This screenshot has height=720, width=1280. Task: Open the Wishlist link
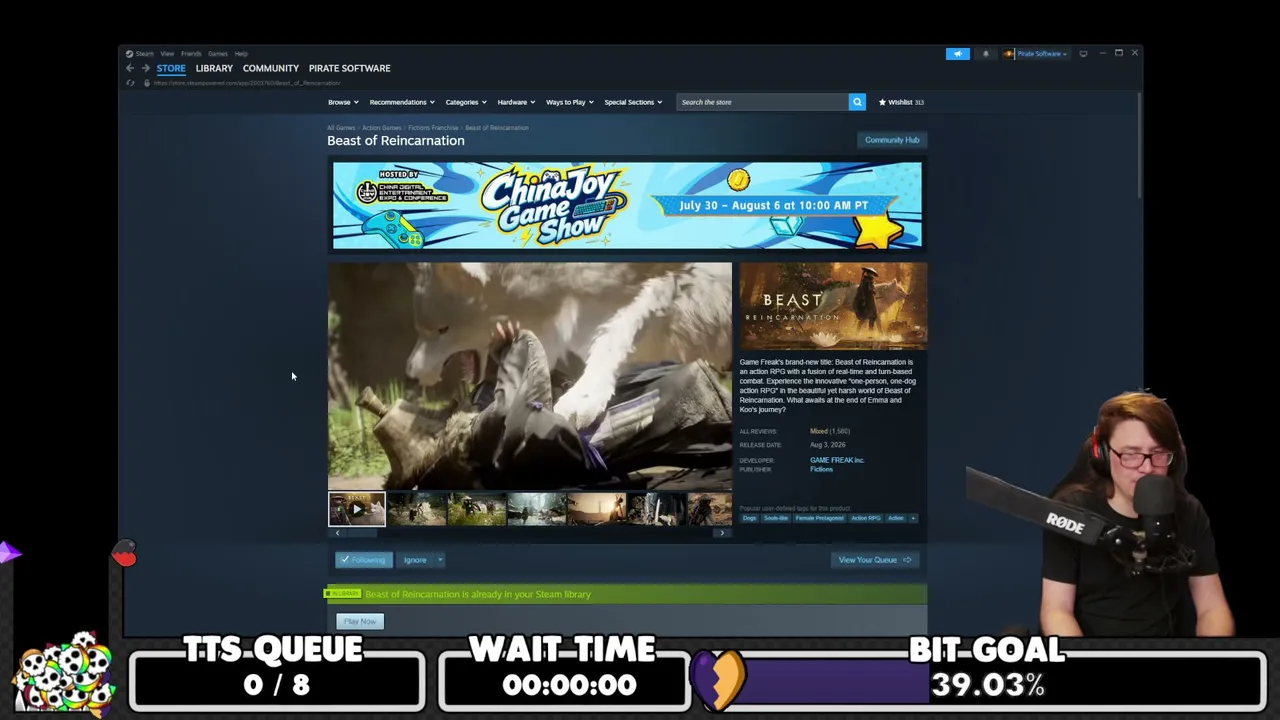pyautogui.click(x=901, y=102)
